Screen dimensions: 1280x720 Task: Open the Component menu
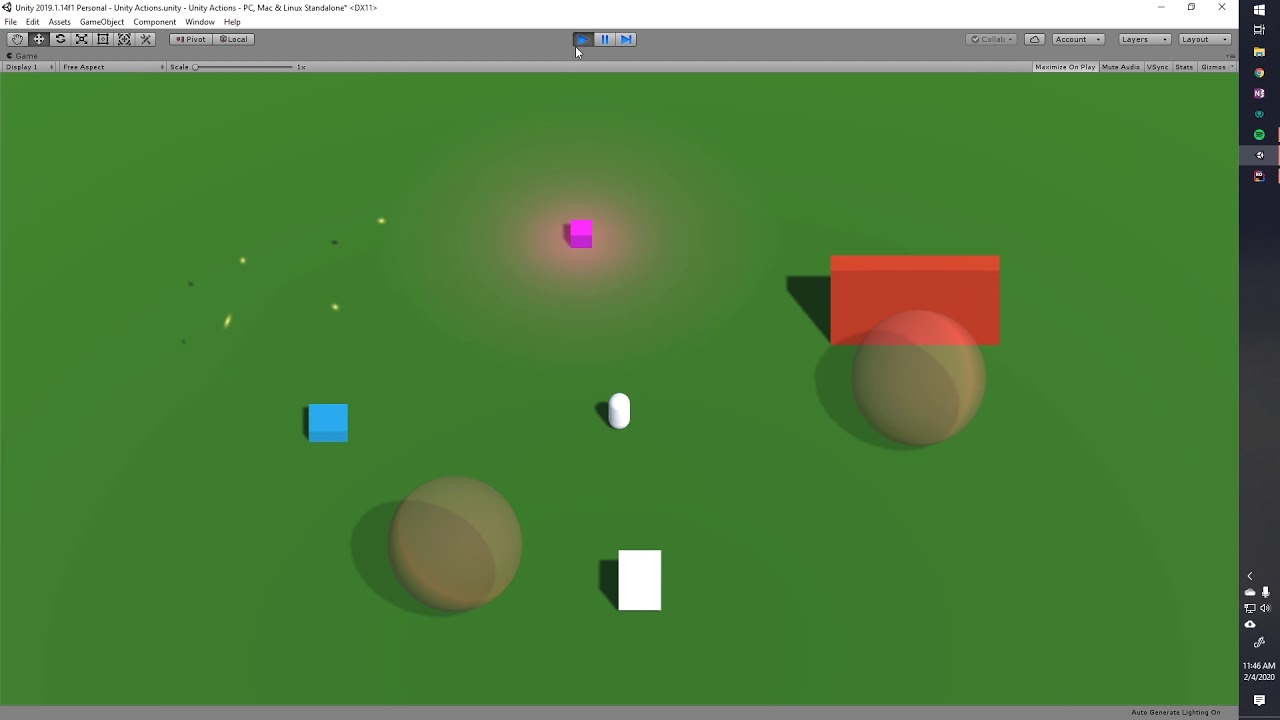pos(155,22)
